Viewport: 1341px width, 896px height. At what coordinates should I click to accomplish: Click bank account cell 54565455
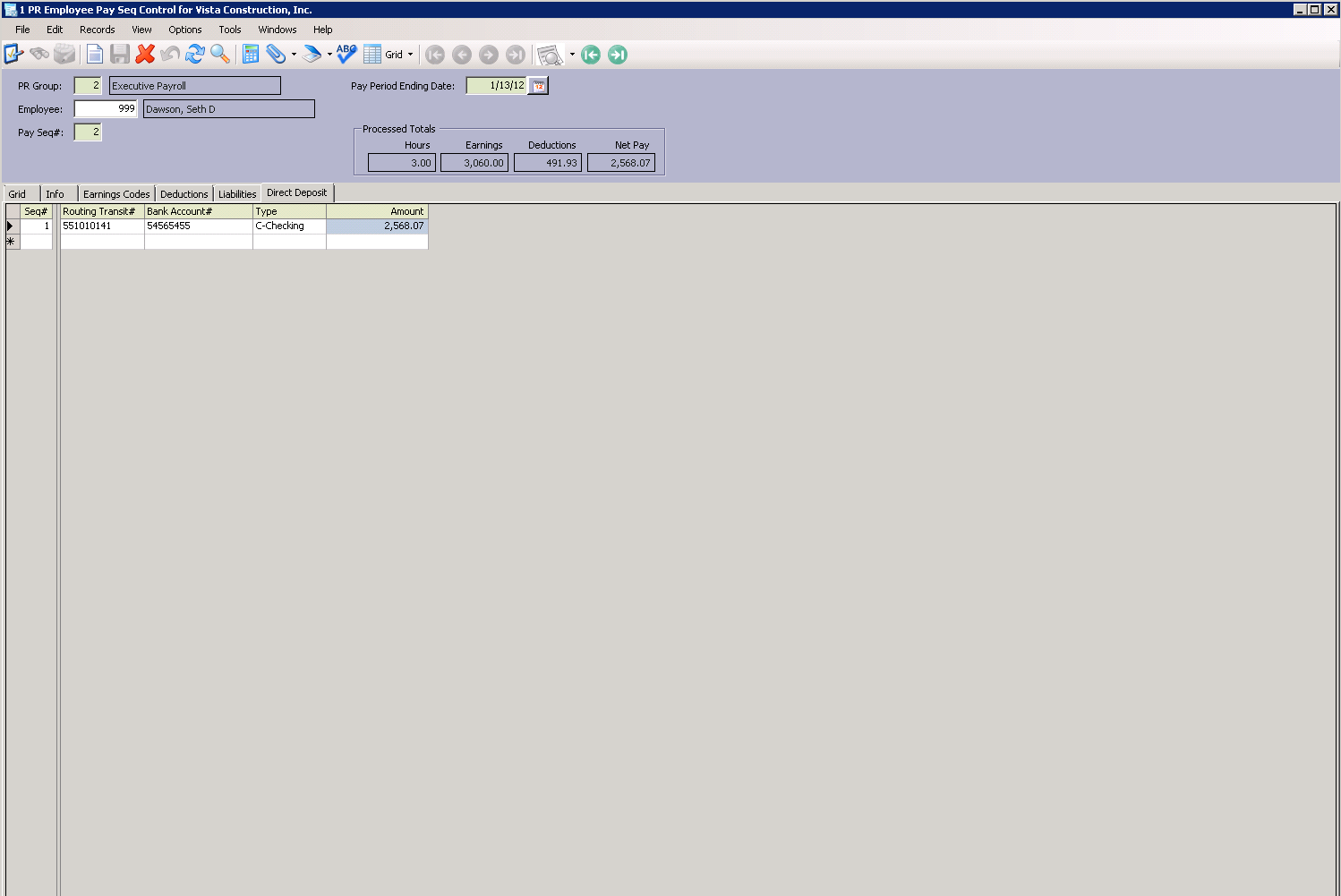pyautogui.click(x=199, y=226)
